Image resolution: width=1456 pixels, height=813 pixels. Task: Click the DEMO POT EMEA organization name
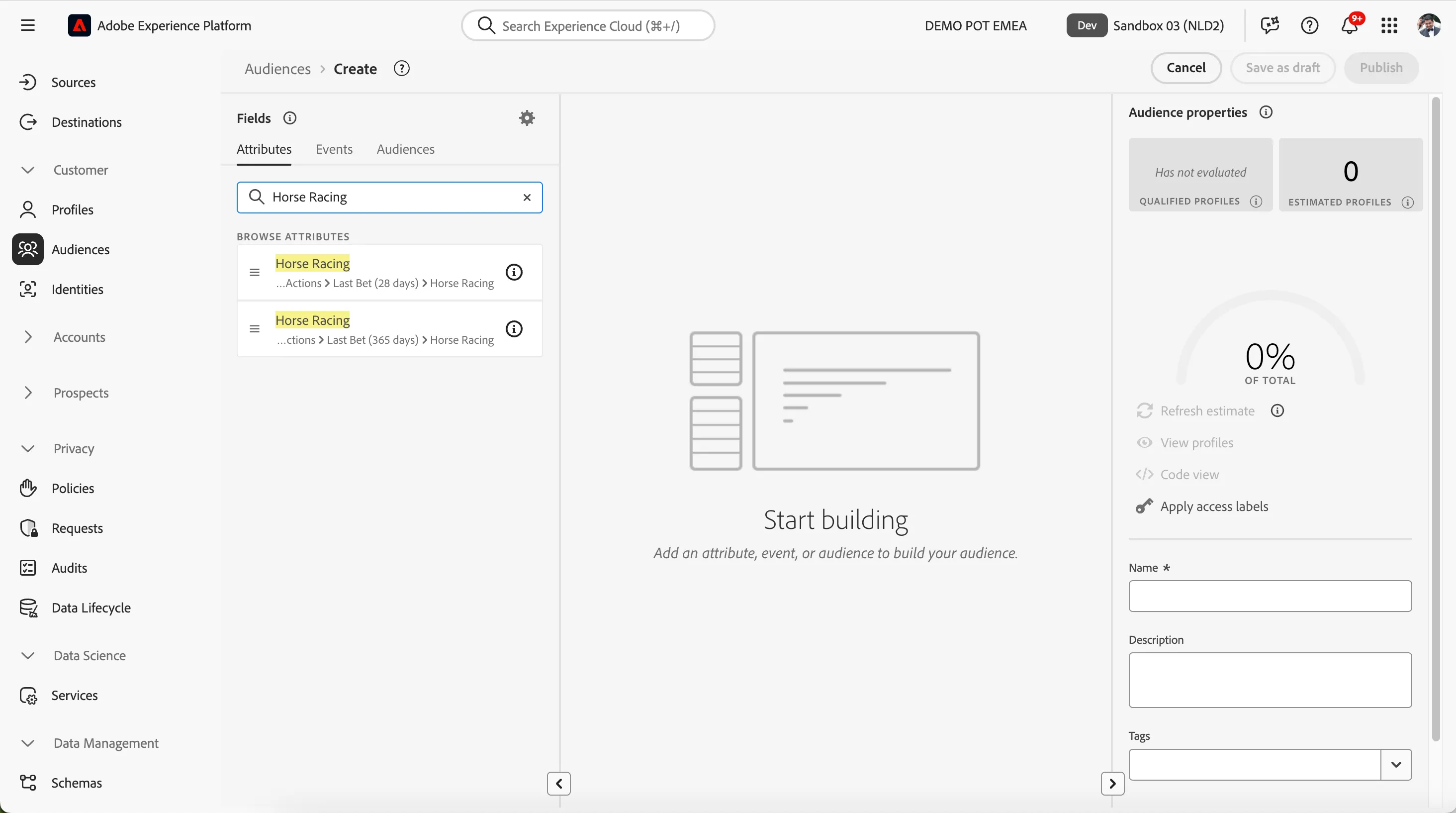click(976, 25)
